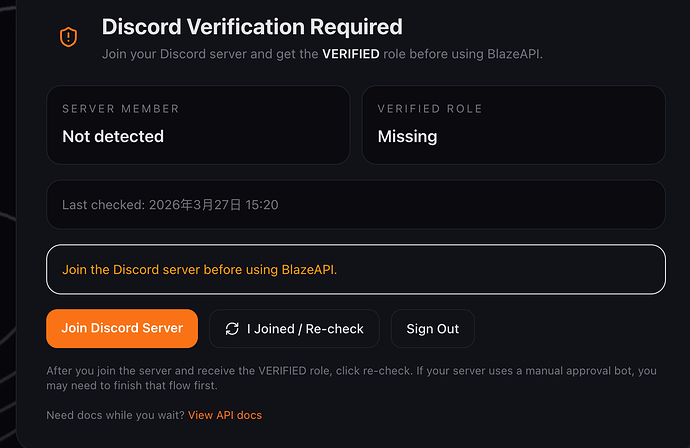Open the View API docs link
Image resolution: width=690 pixels, height=448 pixels.
pos(225,414)
